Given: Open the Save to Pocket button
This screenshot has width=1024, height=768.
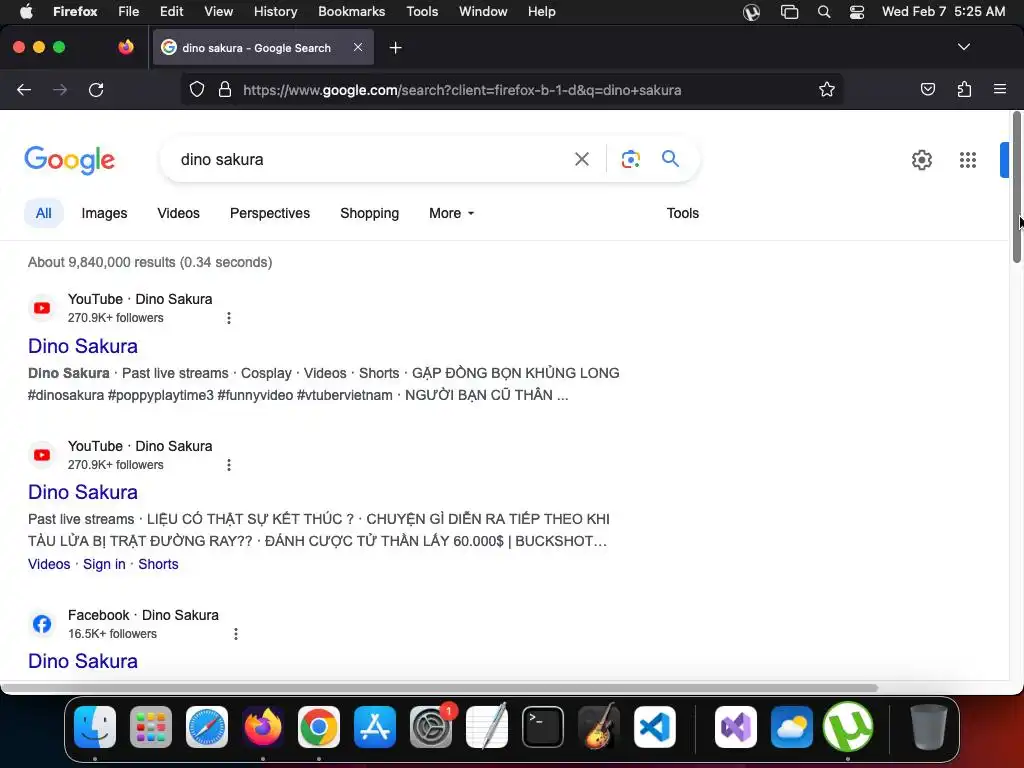Looking at the screenshot, I should click(x=927, y=89).
